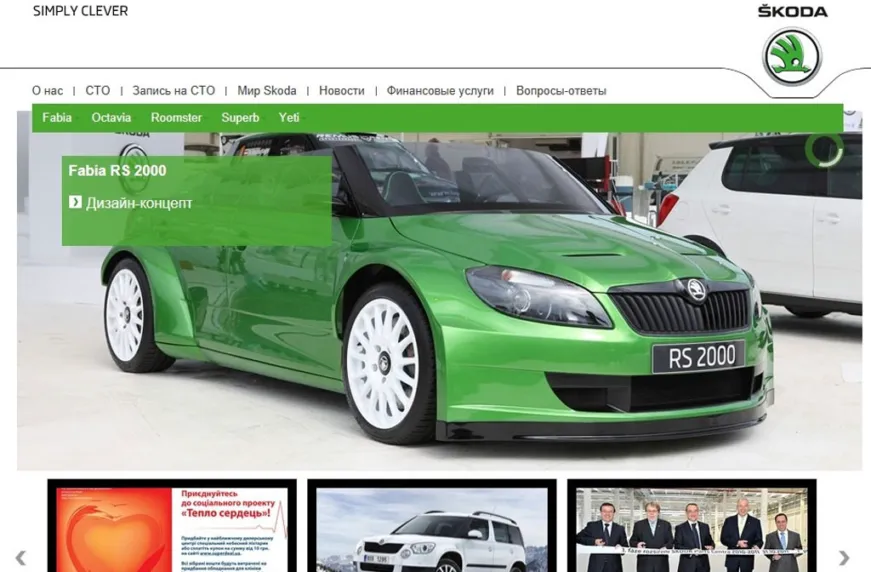Click the circular loading progress indicator
Image resolution: width=871 pixels, height=572 pixels.
824,150
